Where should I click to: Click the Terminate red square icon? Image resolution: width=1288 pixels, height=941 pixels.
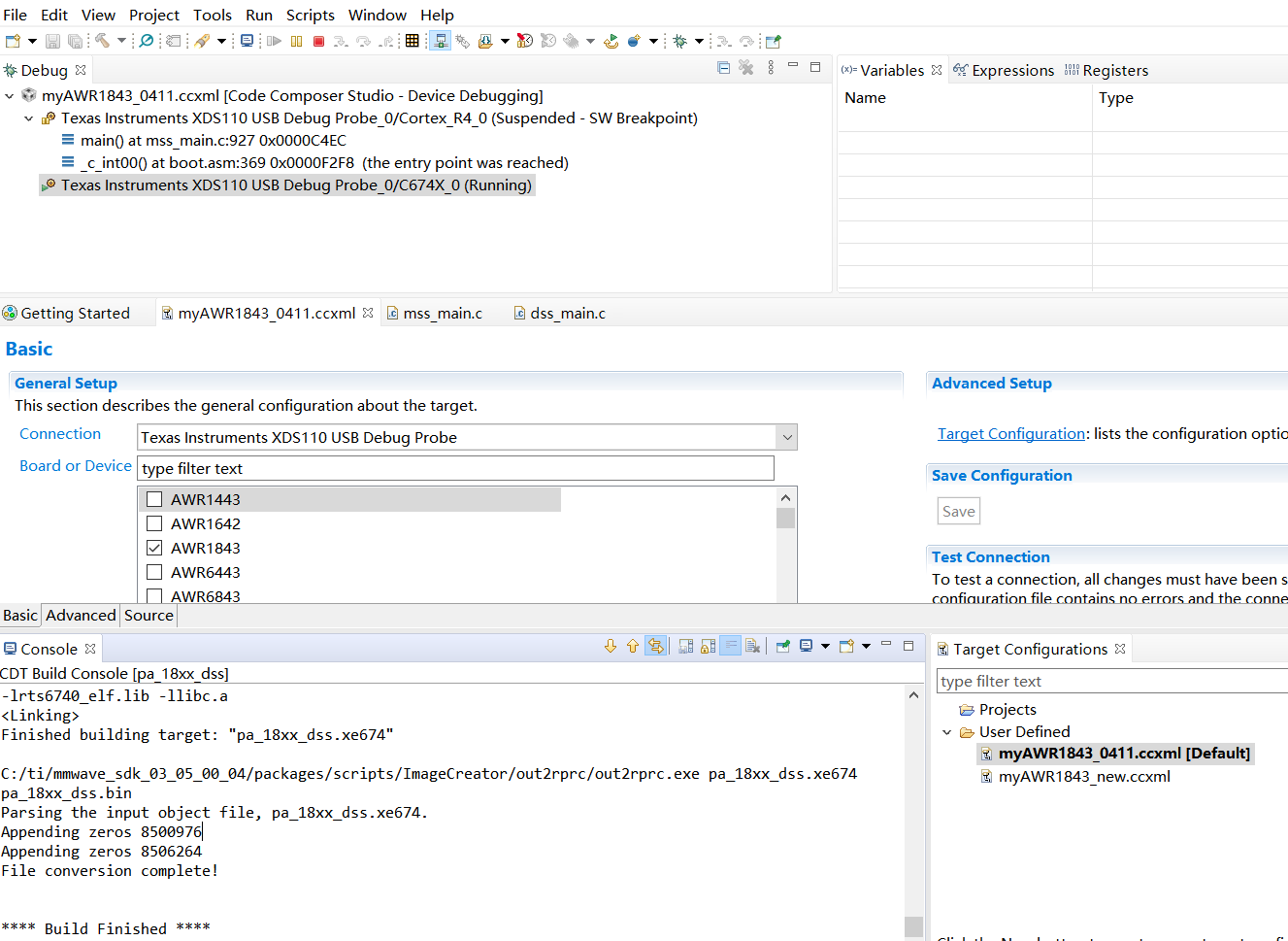[x=318, y=41]
